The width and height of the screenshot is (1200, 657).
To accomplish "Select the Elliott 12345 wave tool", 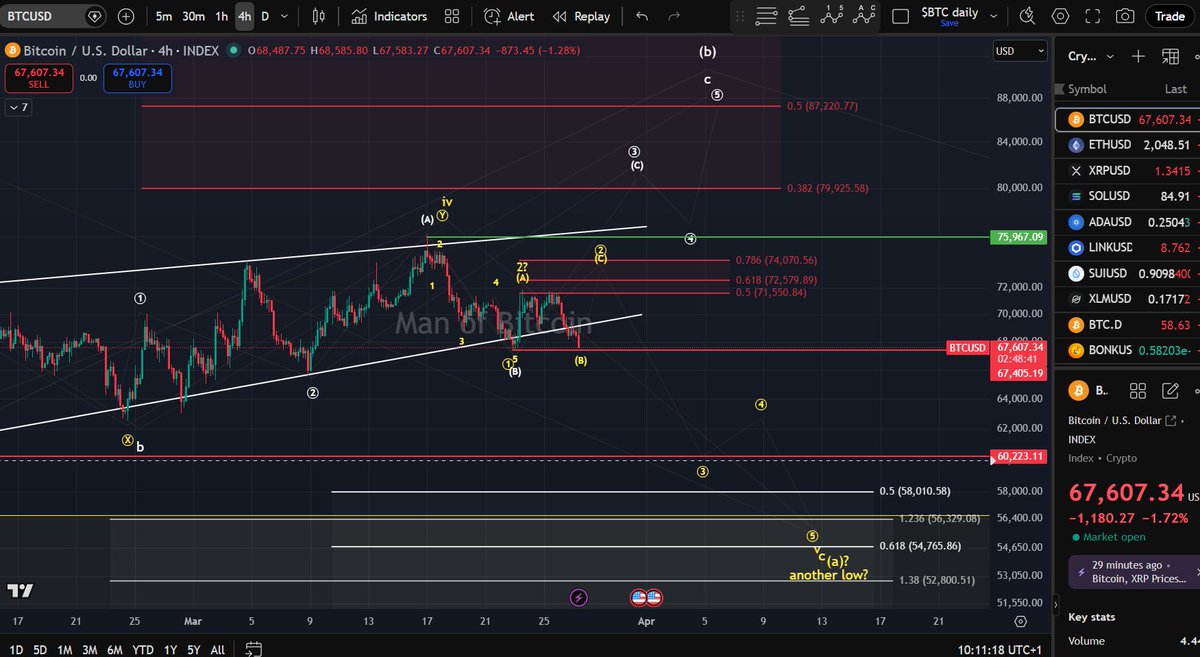I will 832,17.
